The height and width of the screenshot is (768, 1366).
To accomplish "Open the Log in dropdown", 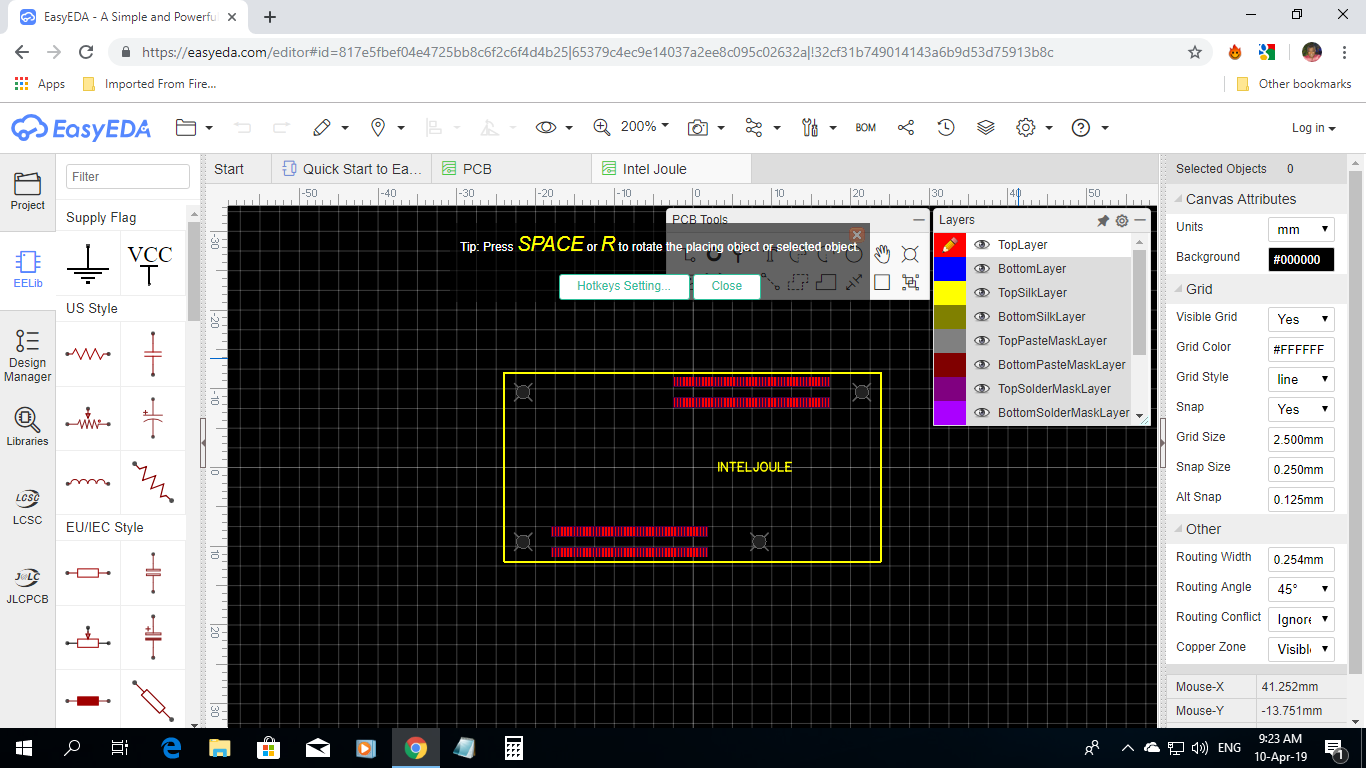I will pyautogui.click(x=1314, y=128).
